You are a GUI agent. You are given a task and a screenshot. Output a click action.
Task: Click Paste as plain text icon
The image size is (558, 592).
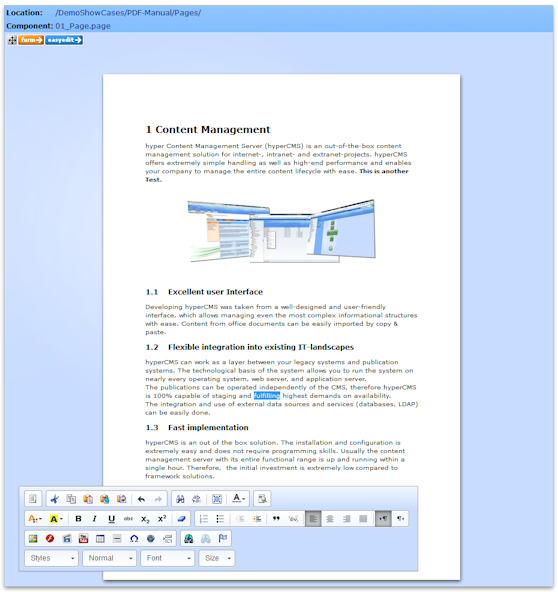point(105,499)
